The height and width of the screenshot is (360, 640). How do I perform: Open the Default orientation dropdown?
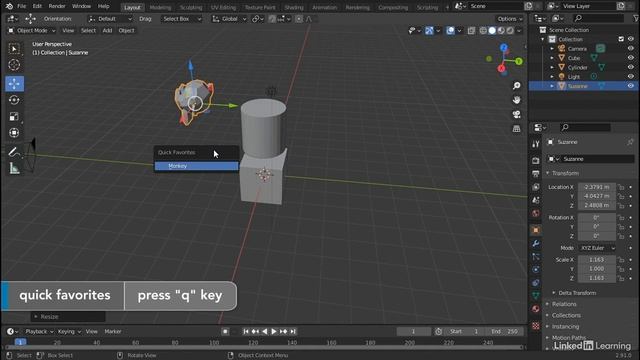[110, 19]
